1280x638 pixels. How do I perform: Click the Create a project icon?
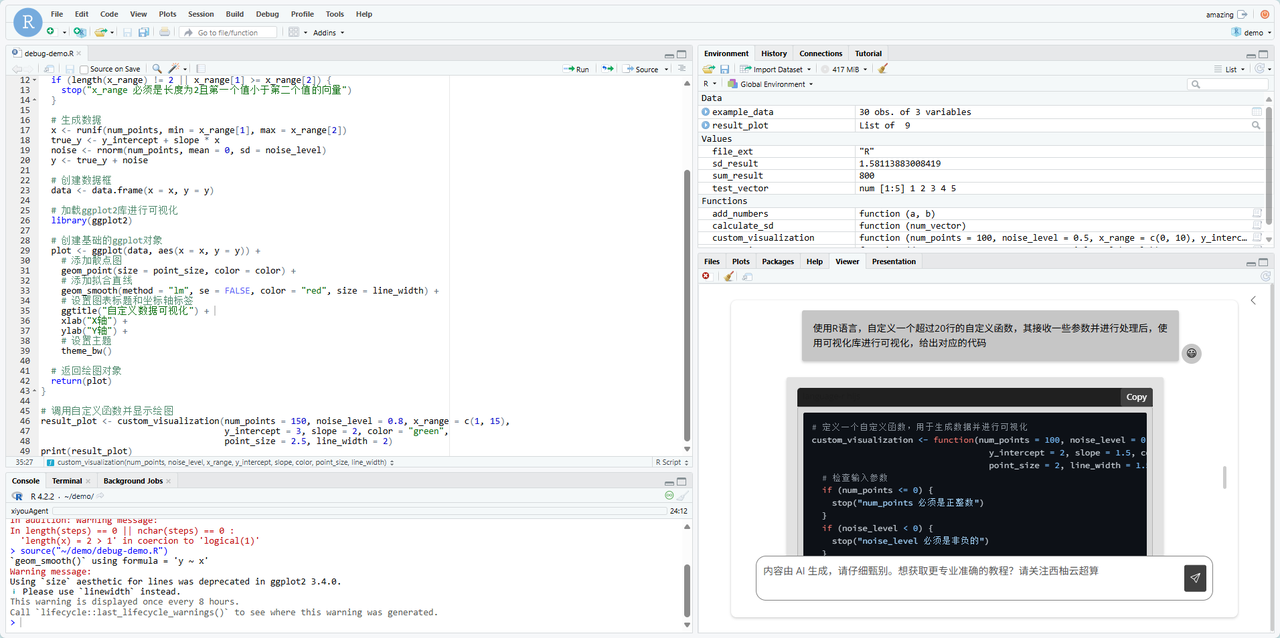pyautogui.click(x=79, y=33)
